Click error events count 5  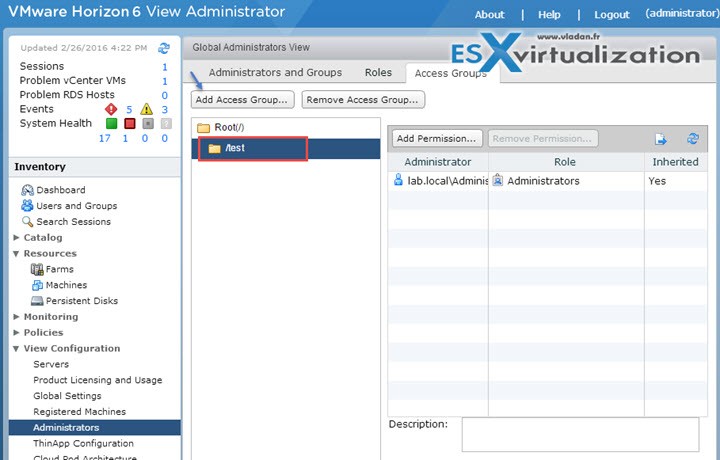coord(129,110)
